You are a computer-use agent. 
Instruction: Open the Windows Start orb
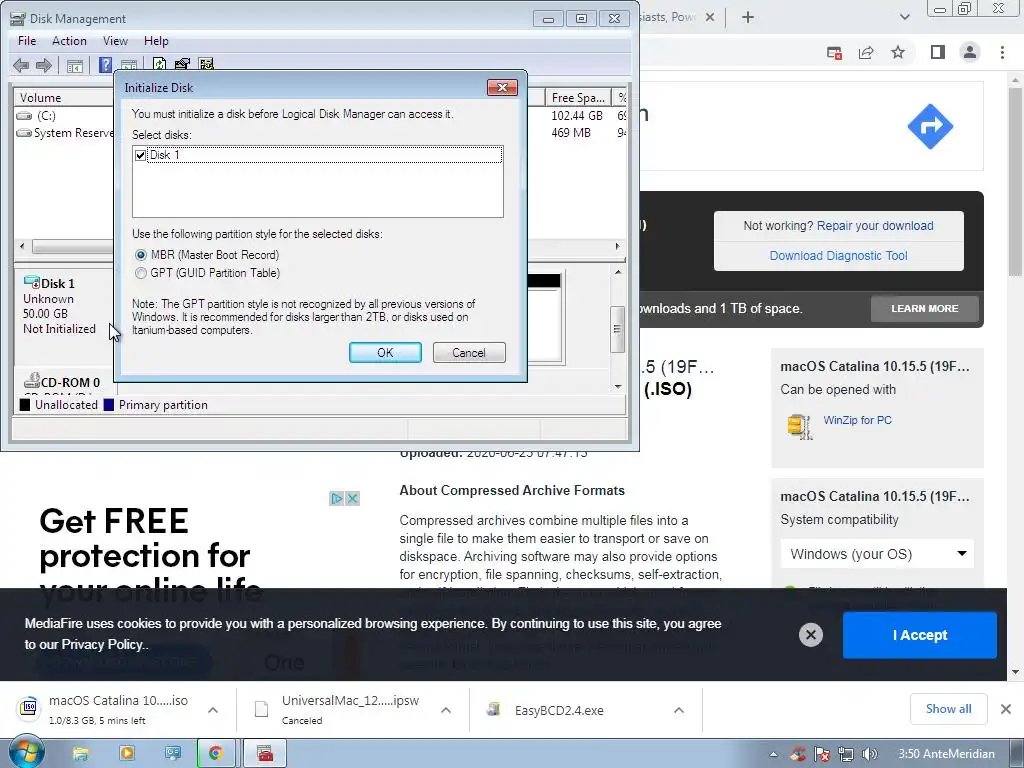pos(26,753)
